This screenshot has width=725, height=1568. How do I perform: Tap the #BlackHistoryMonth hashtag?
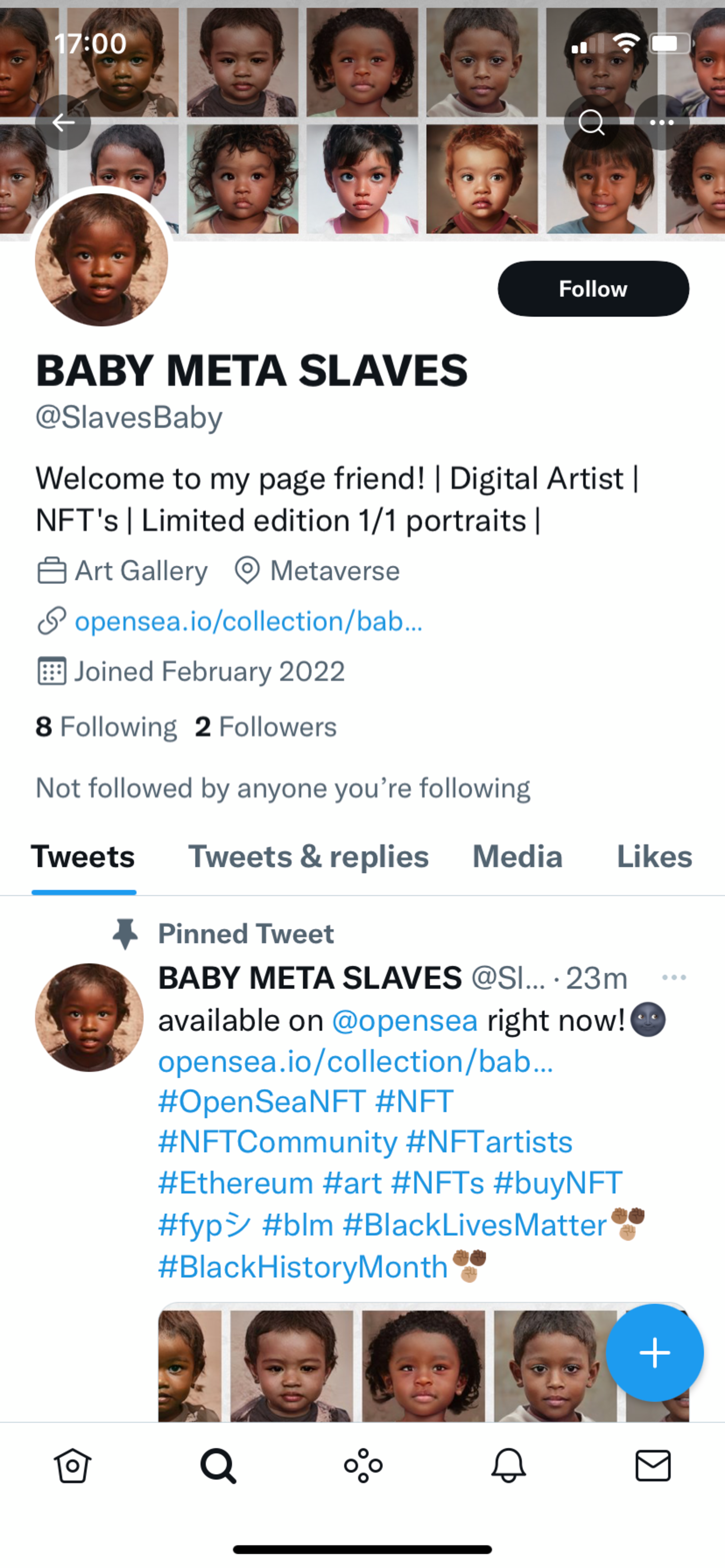click(303, 1267)
